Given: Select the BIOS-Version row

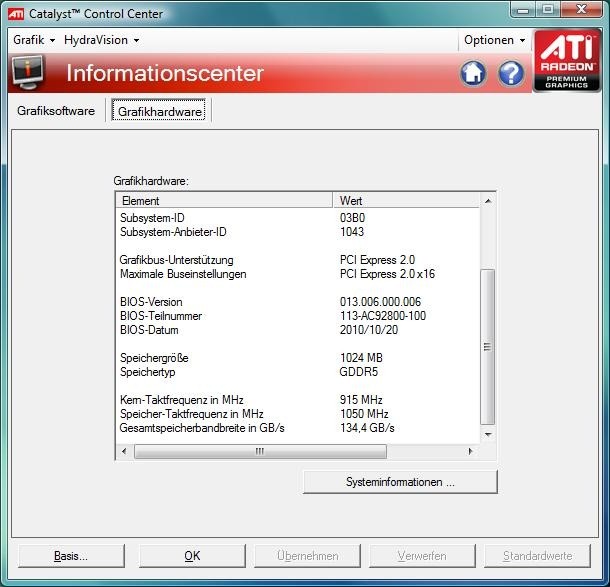Looking at the screenshot, I should (298, 302).
